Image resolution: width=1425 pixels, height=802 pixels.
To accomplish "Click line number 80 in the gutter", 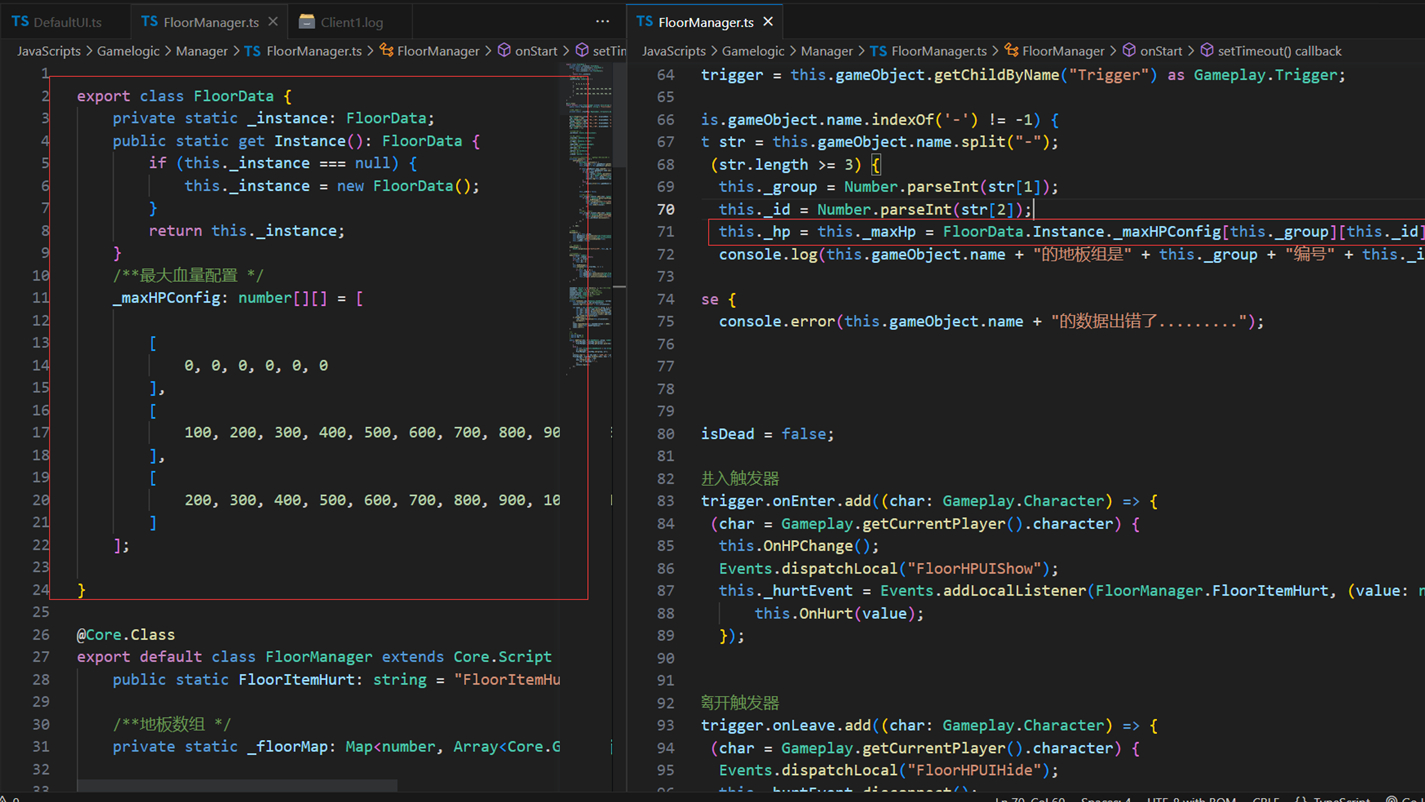I will 665,433.
